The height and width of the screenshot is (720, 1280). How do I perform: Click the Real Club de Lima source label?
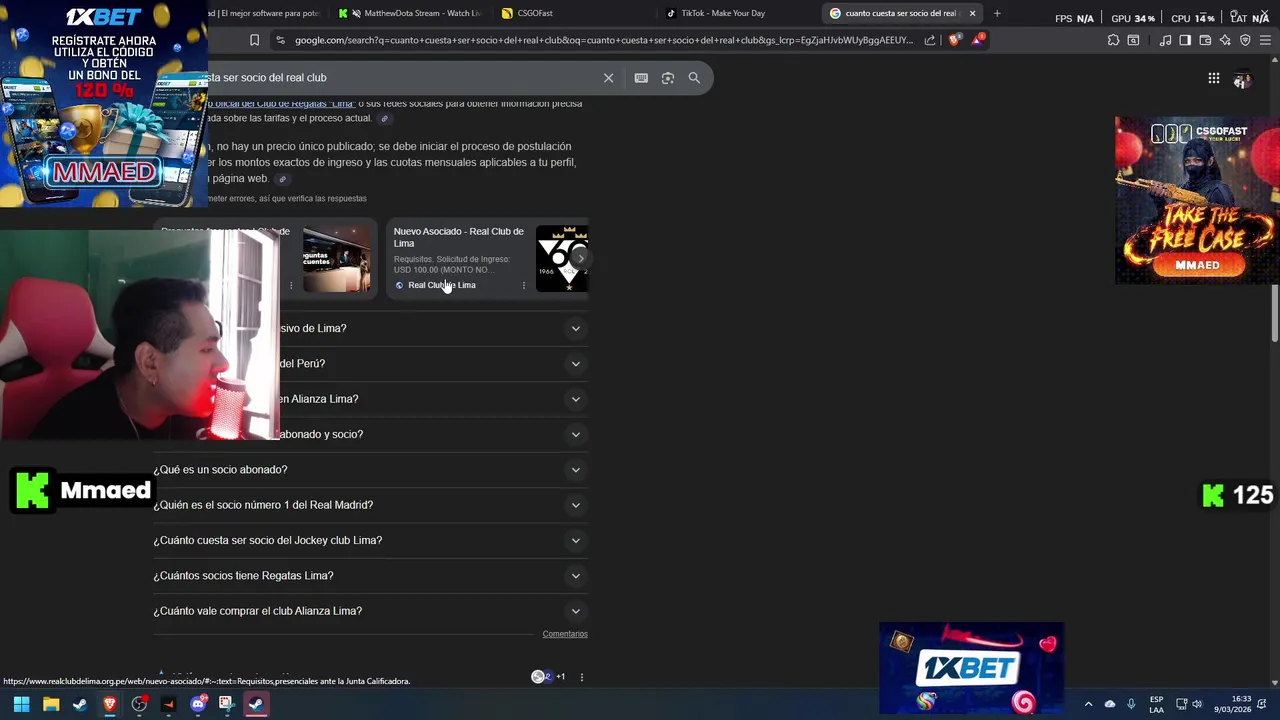[x=441, y=285]
